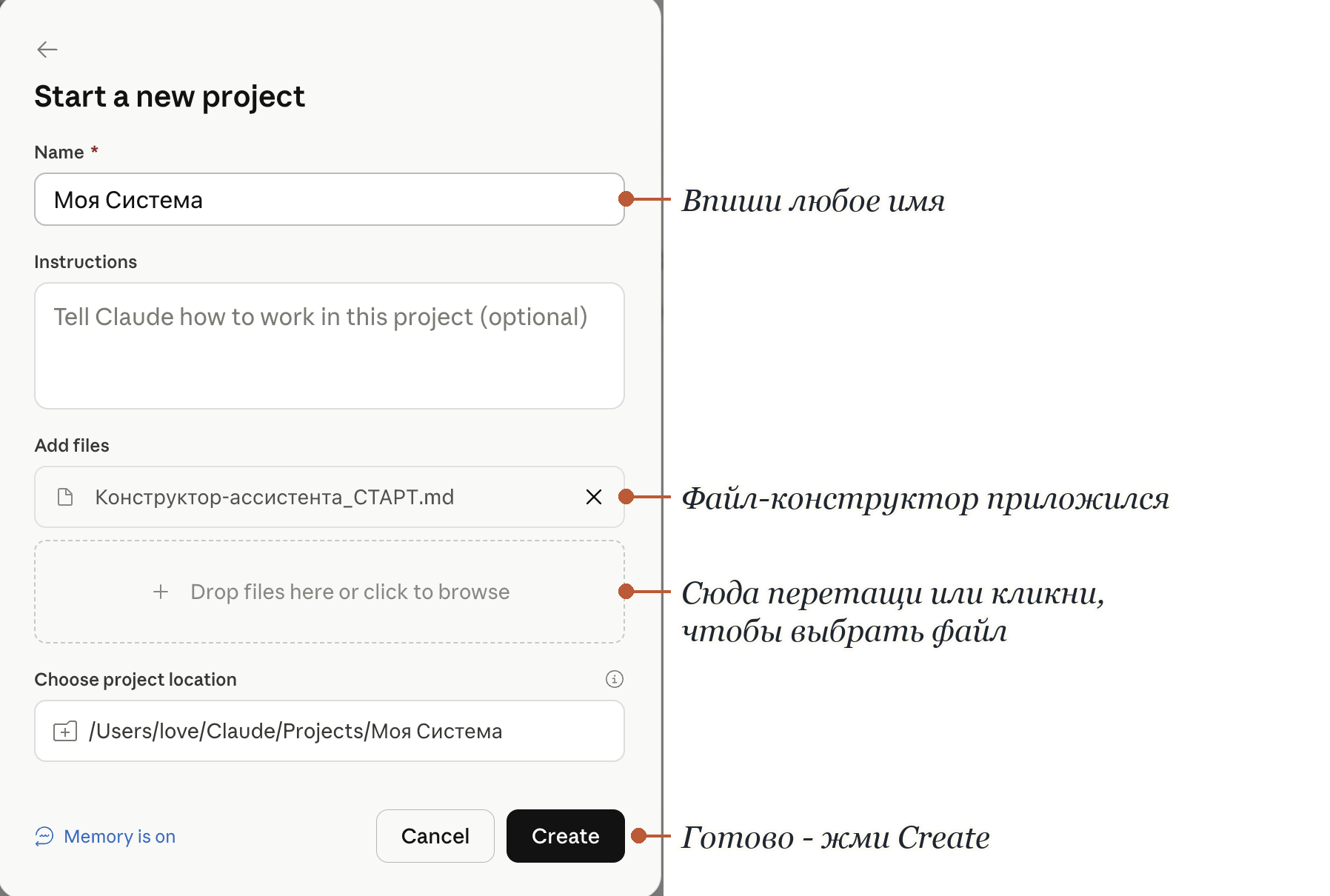Click the project location path field
The height and width of the screenshot is (896, 1330).
pos(330,731)
